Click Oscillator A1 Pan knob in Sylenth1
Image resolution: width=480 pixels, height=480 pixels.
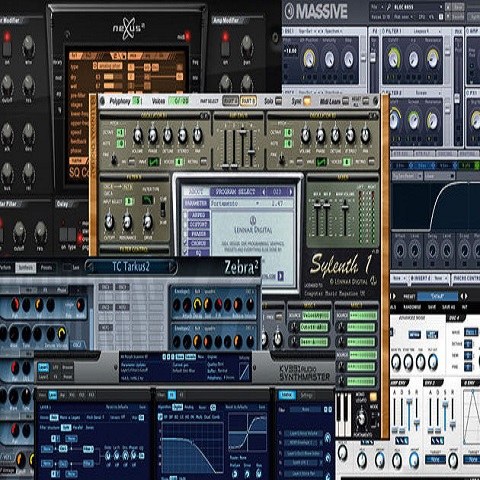point(198,136)
